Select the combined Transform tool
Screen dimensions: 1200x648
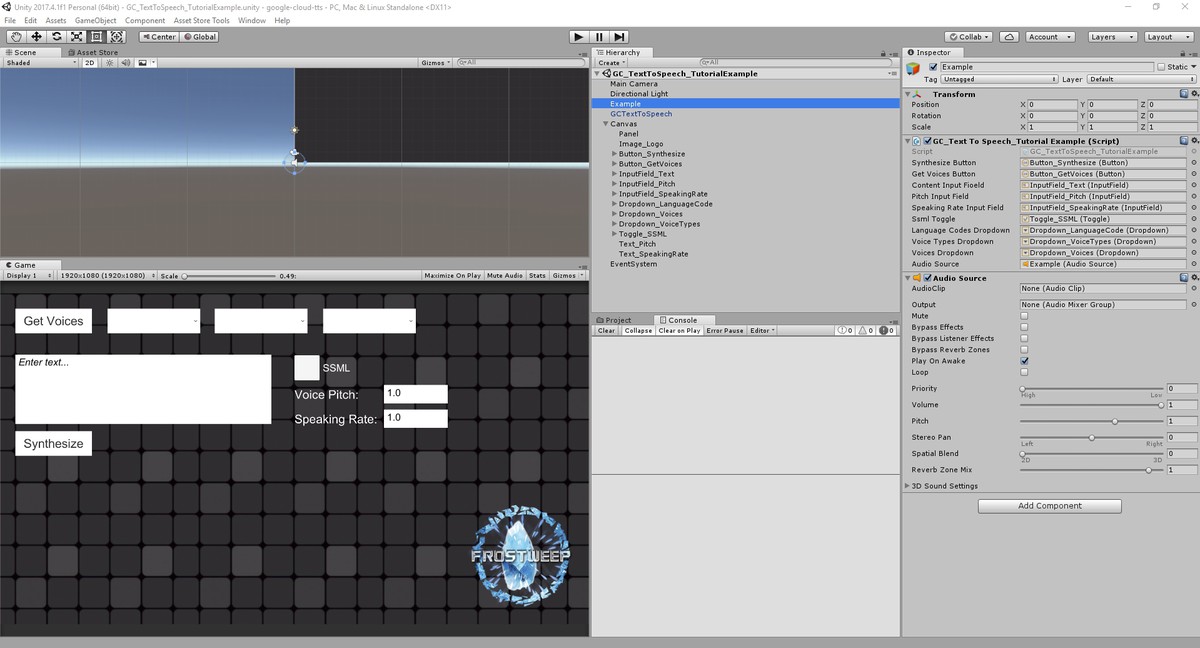pyautogui.click(x=117, y=36)
